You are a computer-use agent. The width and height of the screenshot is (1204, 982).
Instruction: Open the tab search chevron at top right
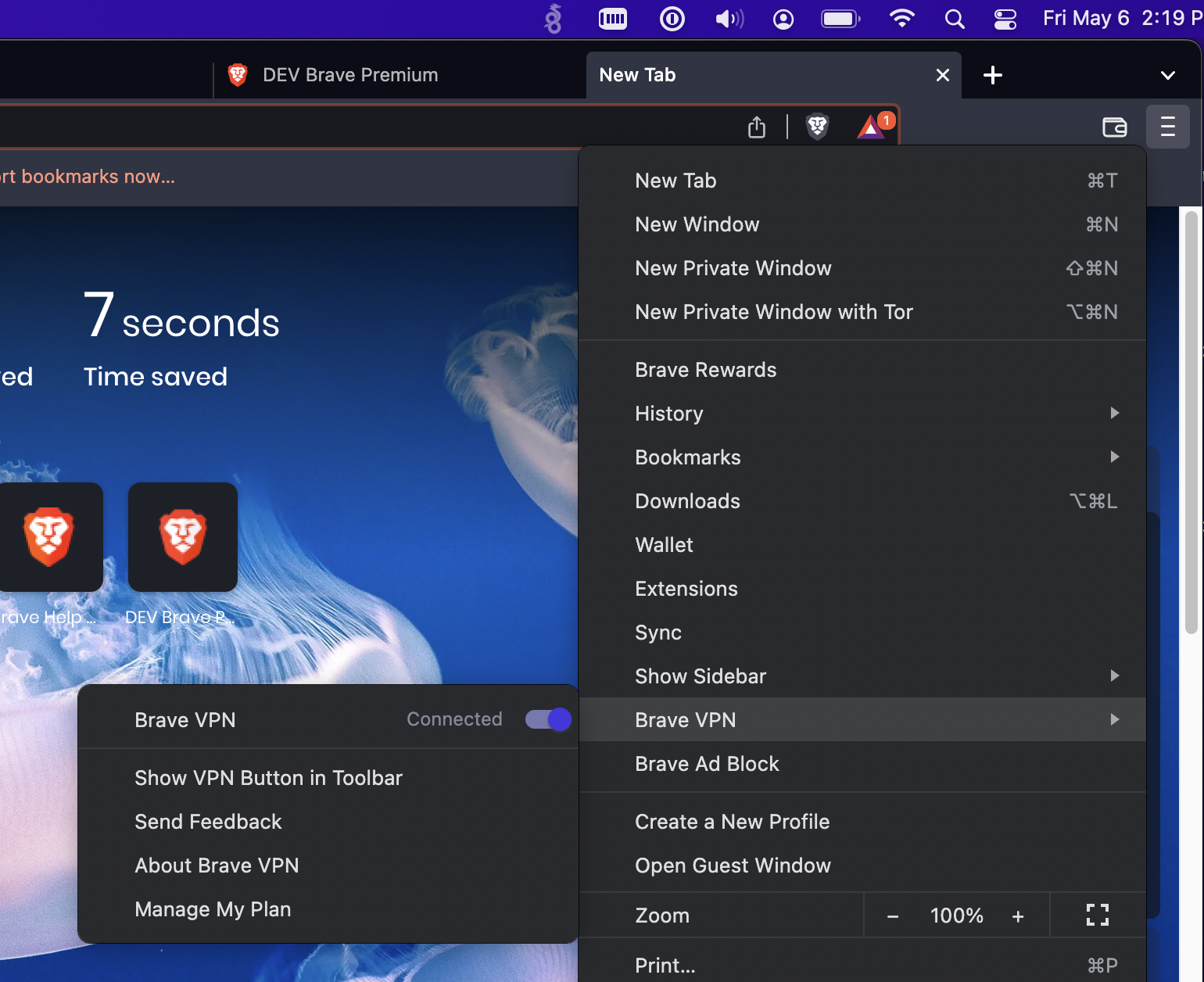(1167, 75)
